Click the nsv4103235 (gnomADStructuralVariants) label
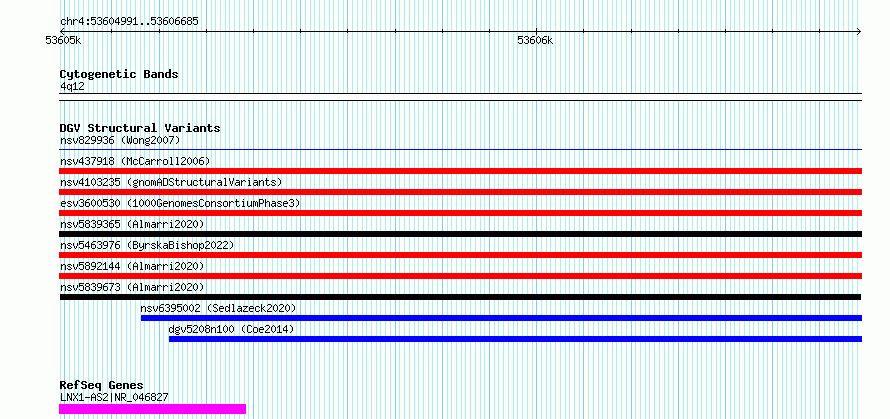Screen dimensions: 890x419 click(171, 182)
